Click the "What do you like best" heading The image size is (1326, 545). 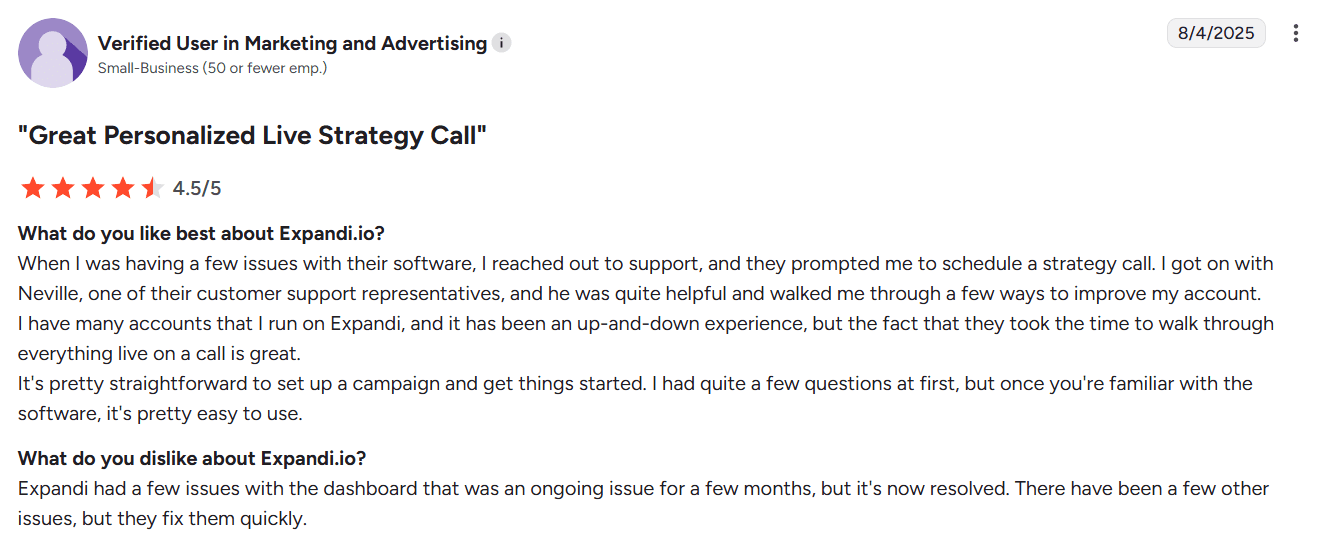point(201,234)
